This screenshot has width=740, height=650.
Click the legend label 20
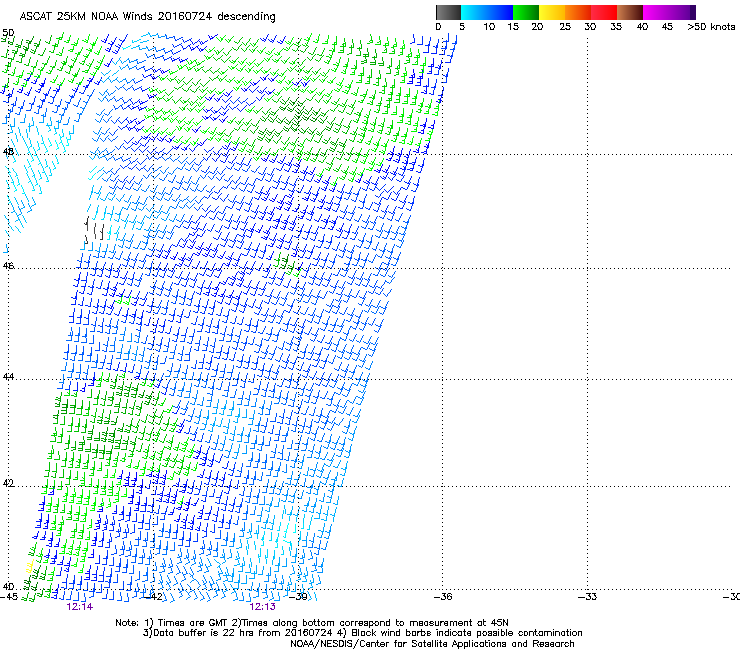537,27
